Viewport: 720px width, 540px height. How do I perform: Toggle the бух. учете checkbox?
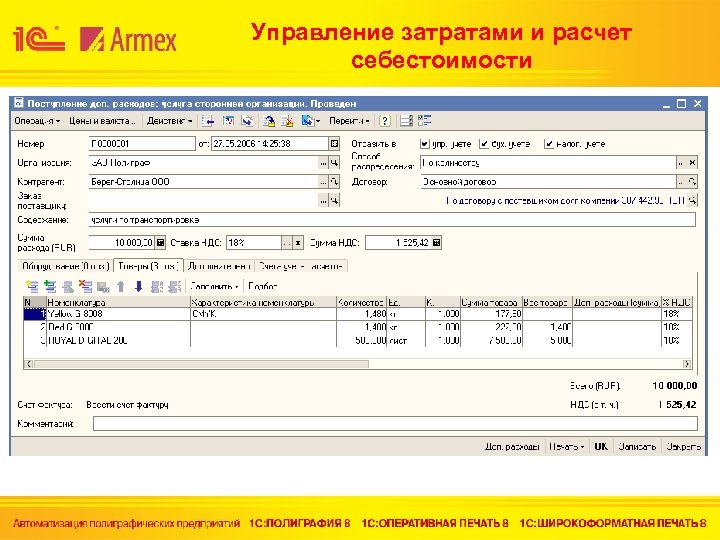(484, 144)
